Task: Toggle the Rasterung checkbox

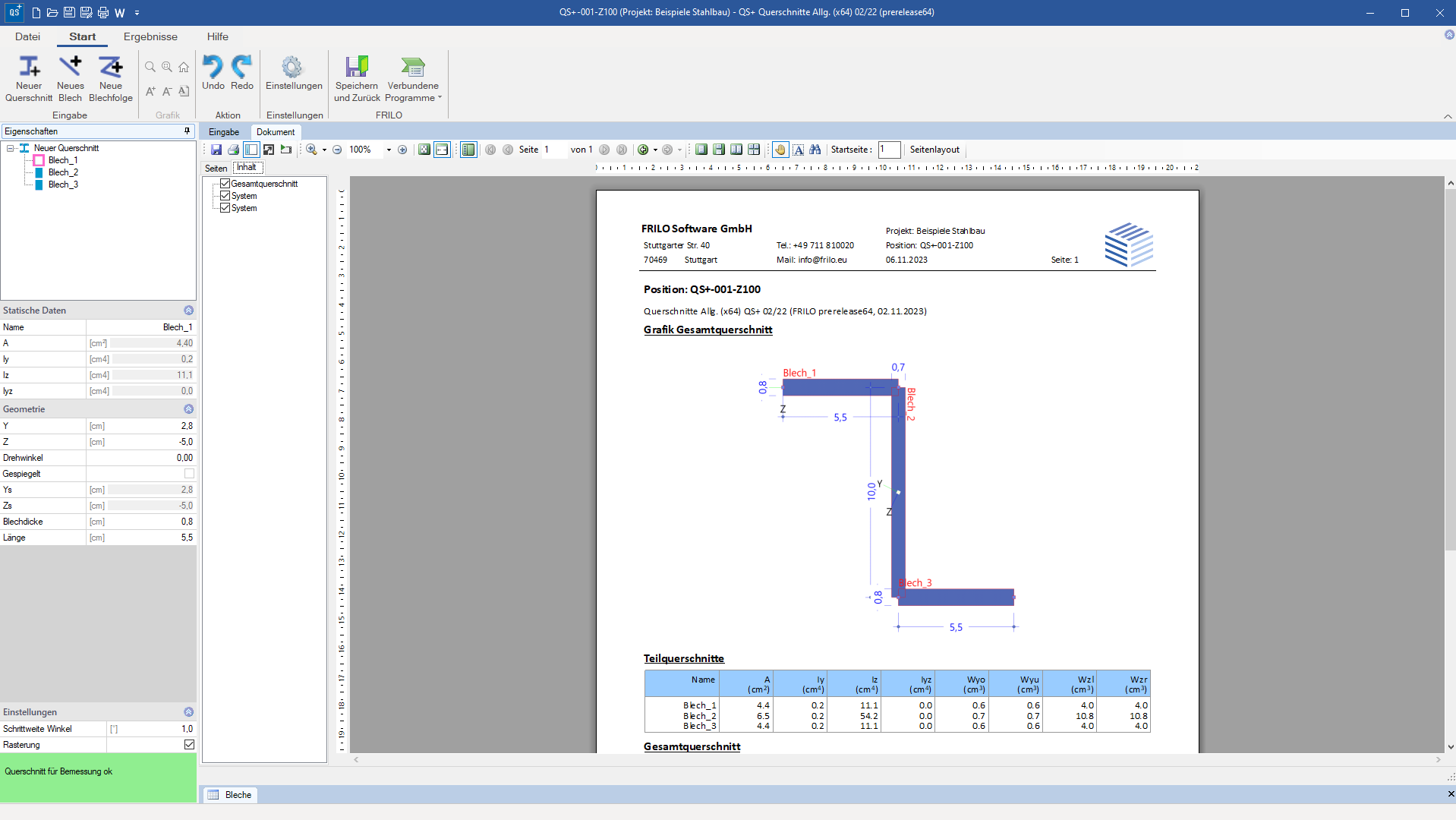Action: [189, 745]
